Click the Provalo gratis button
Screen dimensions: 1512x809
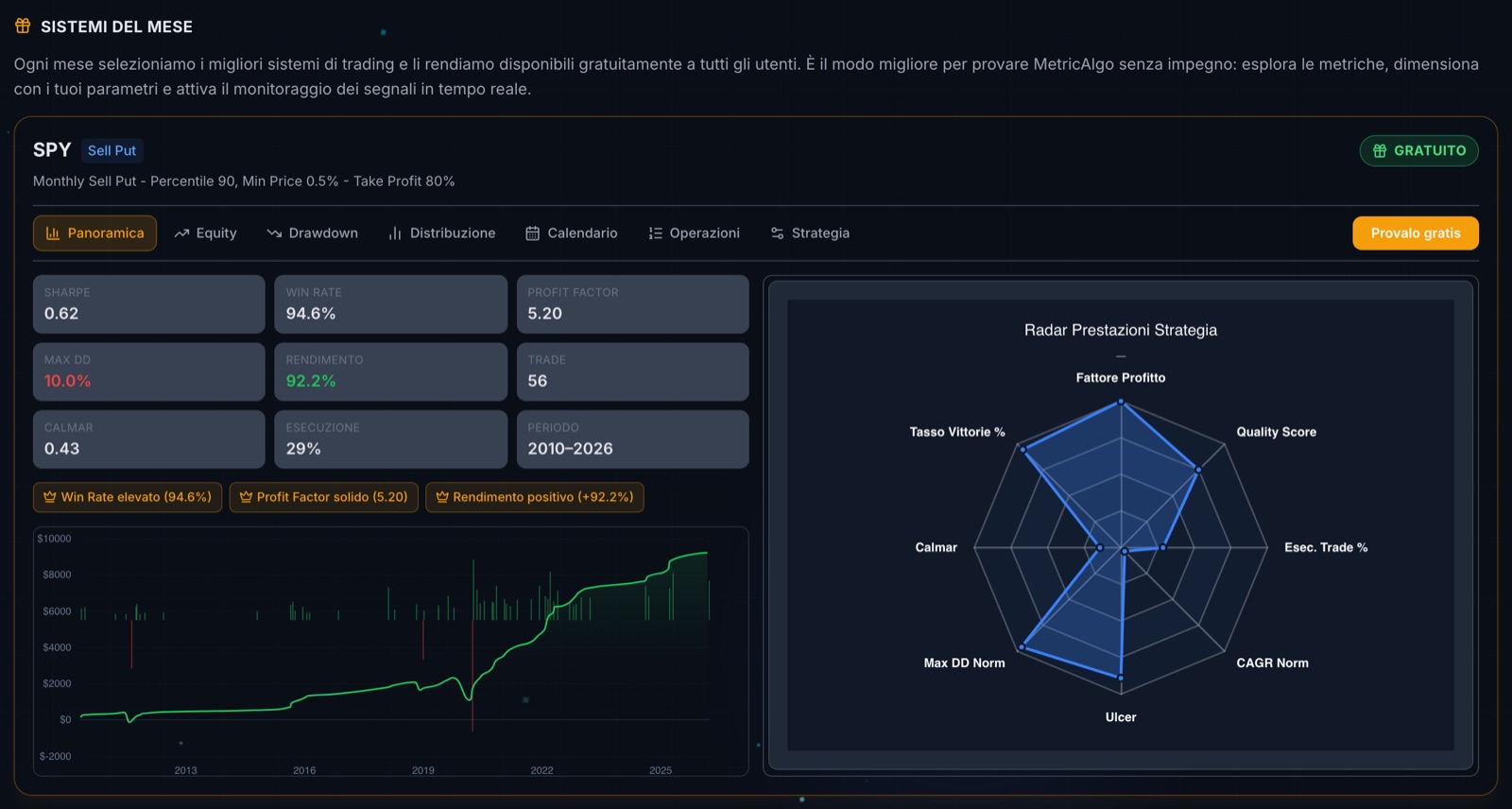tap(1416, 233)
